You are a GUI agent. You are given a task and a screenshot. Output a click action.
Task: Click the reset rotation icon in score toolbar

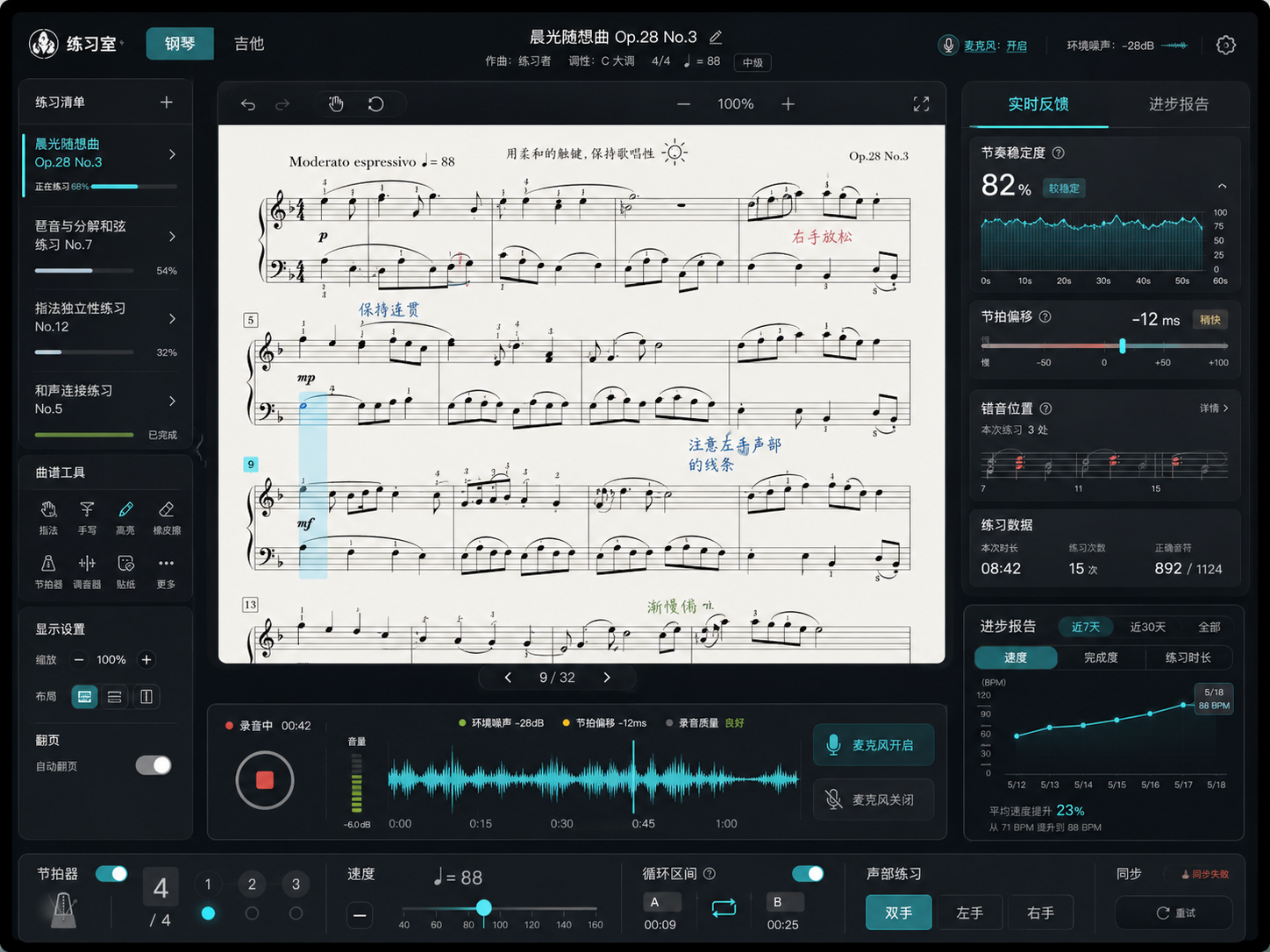click(x=375, y=104)
